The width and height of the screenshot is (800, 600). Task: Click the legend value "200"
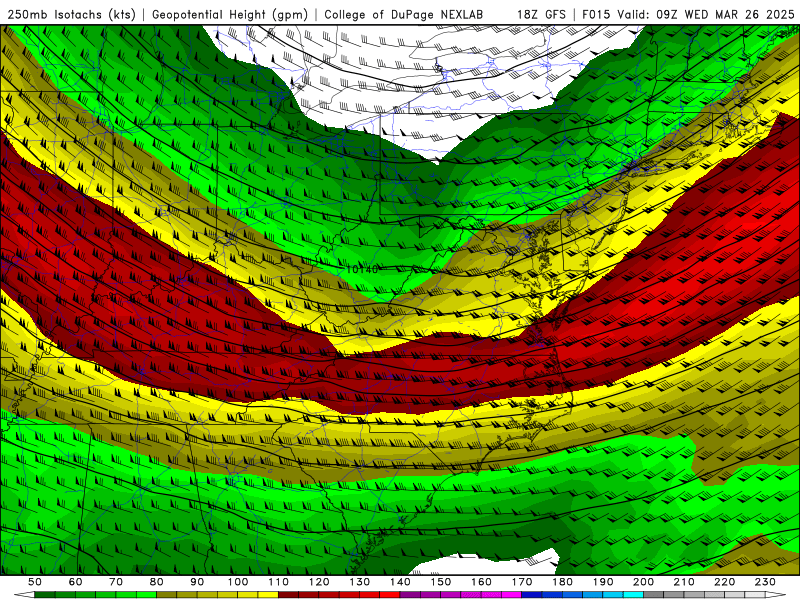(644, 582)
